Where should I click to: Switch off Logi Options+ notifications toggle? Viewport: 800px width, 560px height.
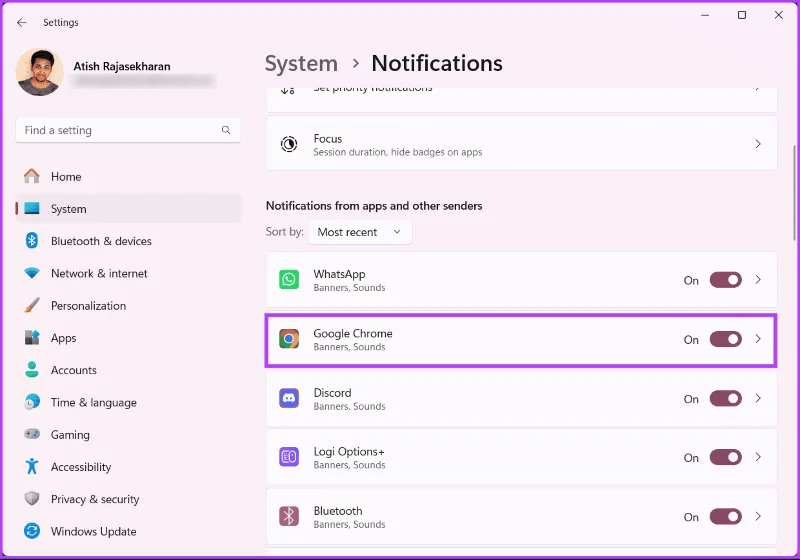pyautogui.click(x=726, y=457)
